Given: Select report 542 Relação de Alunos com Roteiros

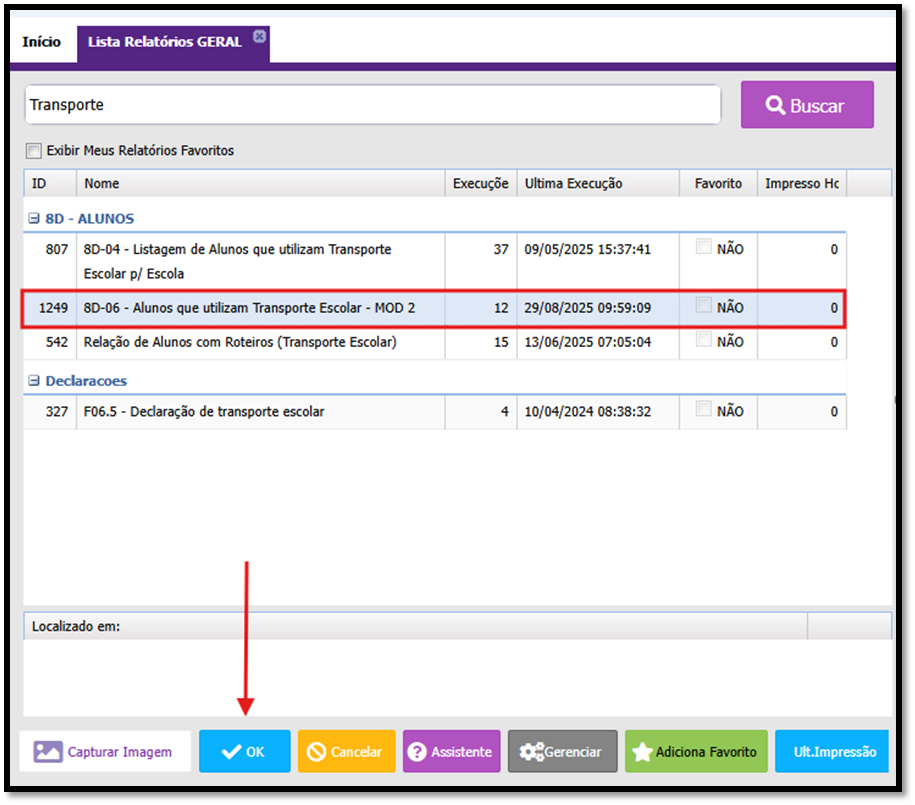Looking at the screenshot, I should click(x=240, y=342).
